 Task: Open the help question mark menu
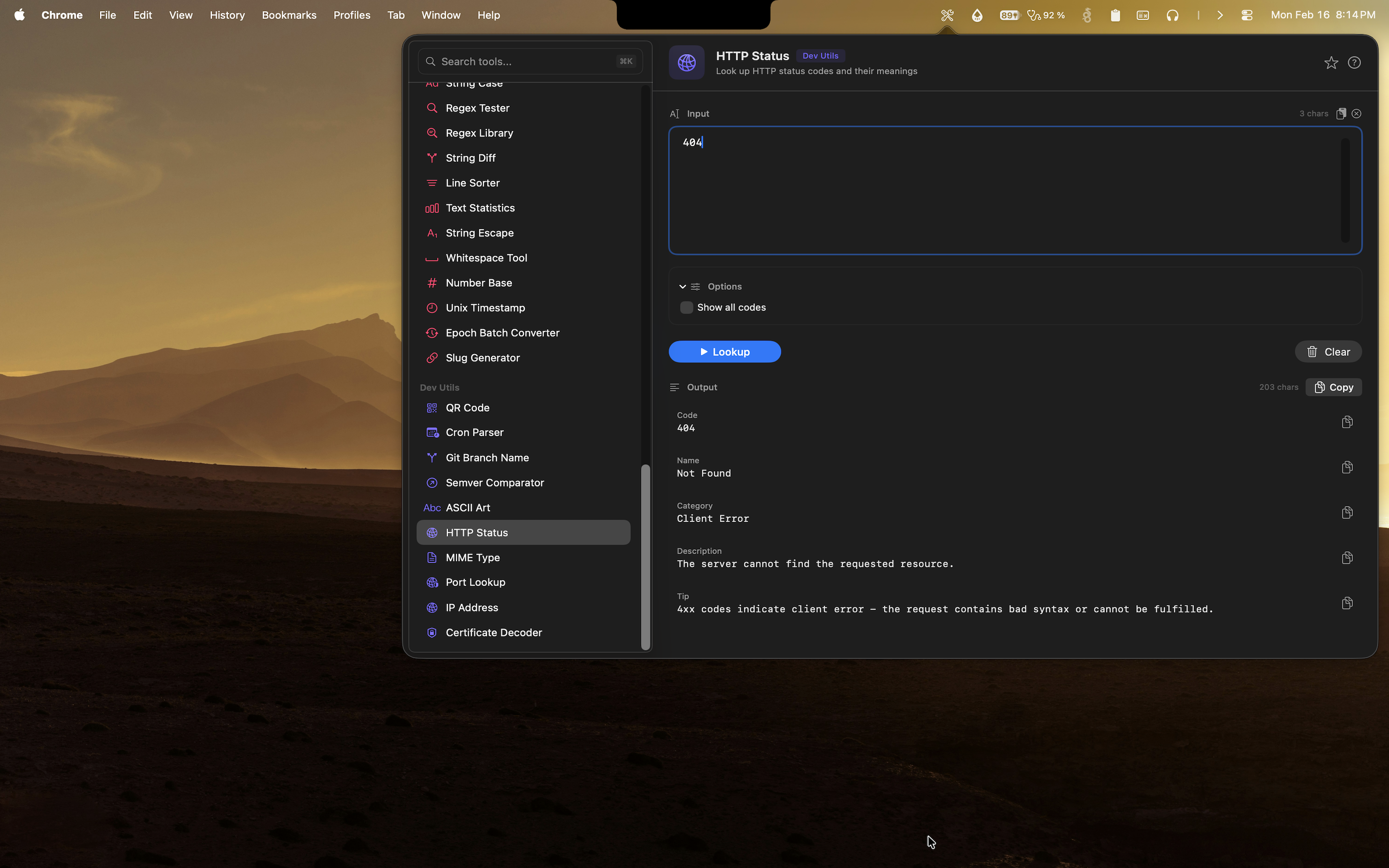coord(1355,63)
